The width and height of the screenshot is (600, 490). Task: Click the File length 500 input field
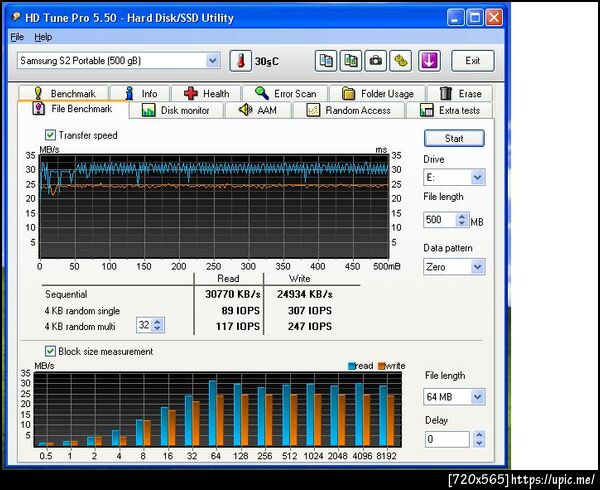click(x=440, y=220)
